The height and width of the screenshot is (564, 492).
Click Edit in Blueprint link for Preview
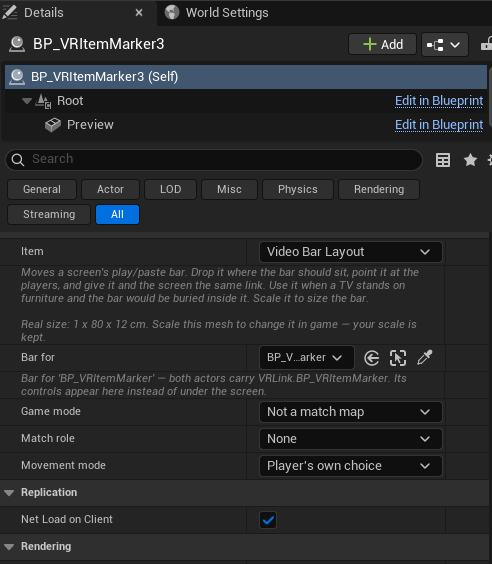pyautogui.click(x=439, y=125)
